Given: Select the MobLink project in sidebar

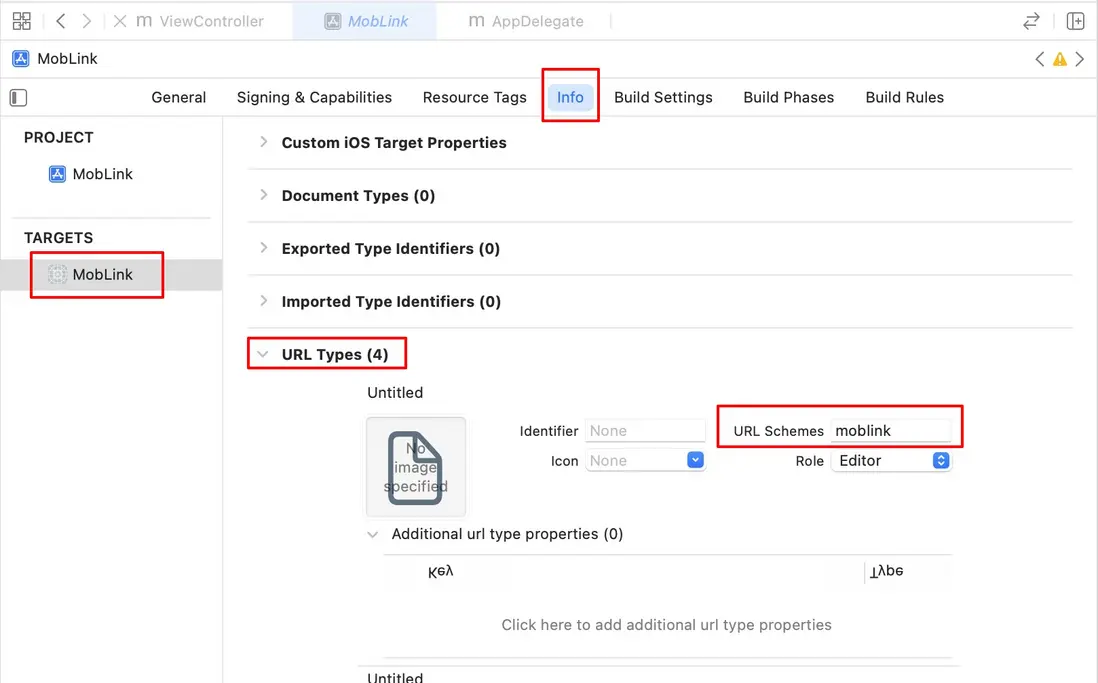Looking at the screenshot, I should 102,174.
